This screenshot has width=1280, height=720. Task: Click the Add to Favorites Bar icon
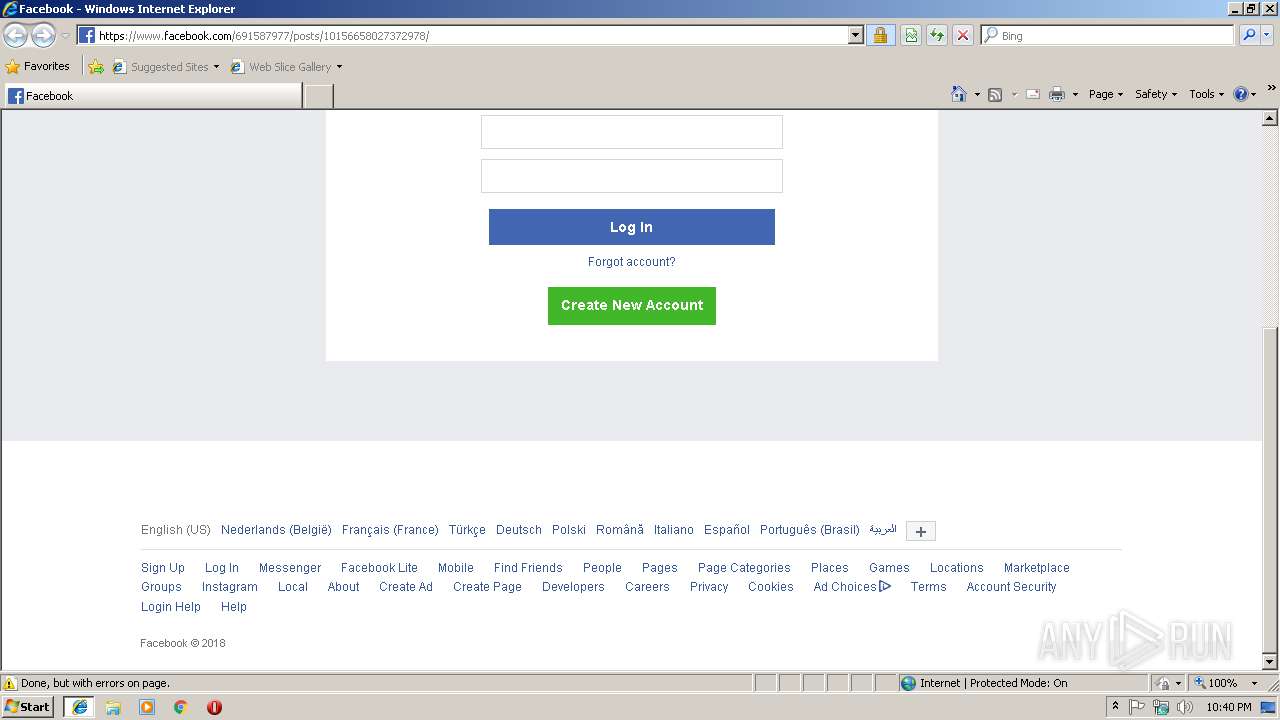[x=96, y=67]
